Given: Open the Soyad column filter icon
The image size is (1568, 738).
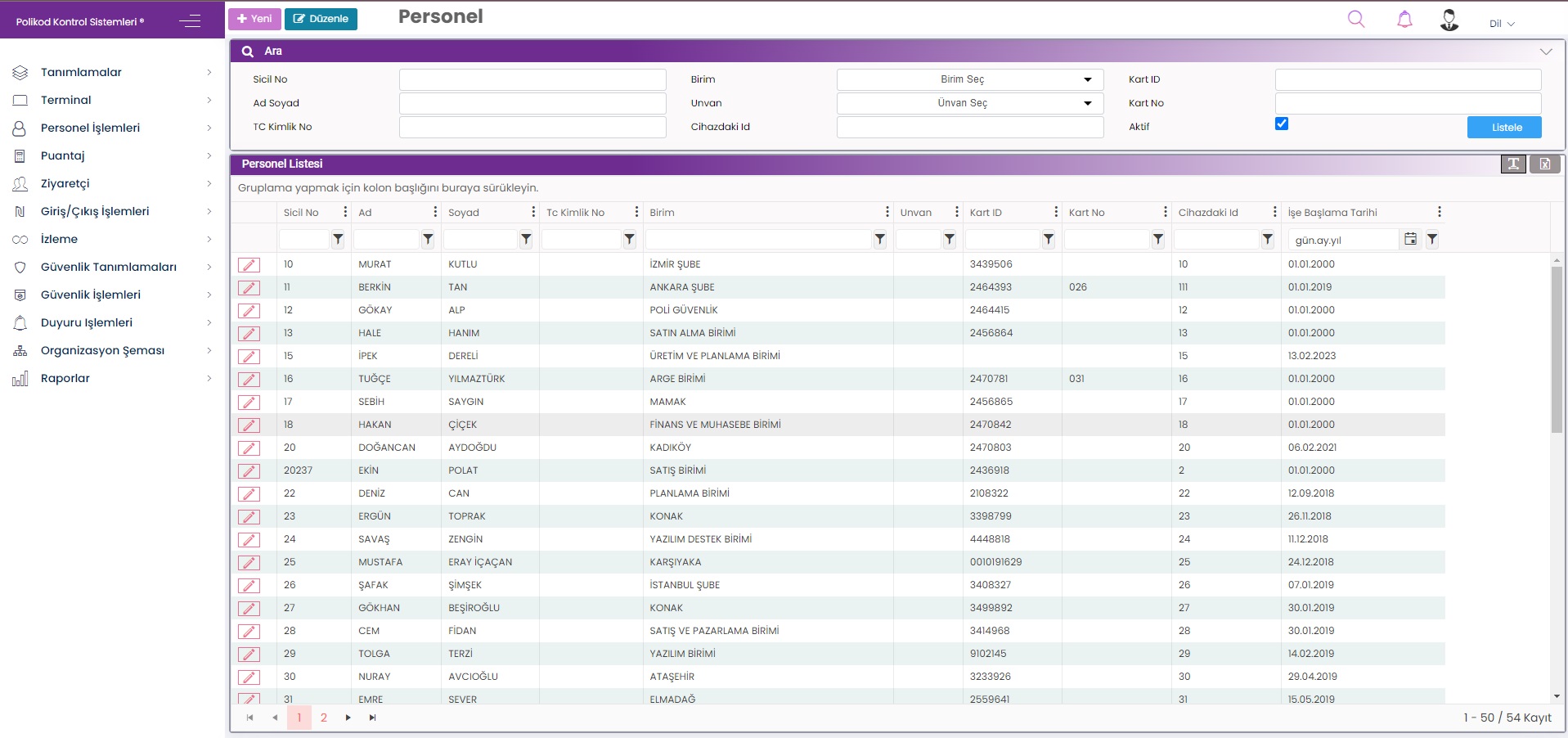Looking at the screenshot, I should (x=526, y=239).
